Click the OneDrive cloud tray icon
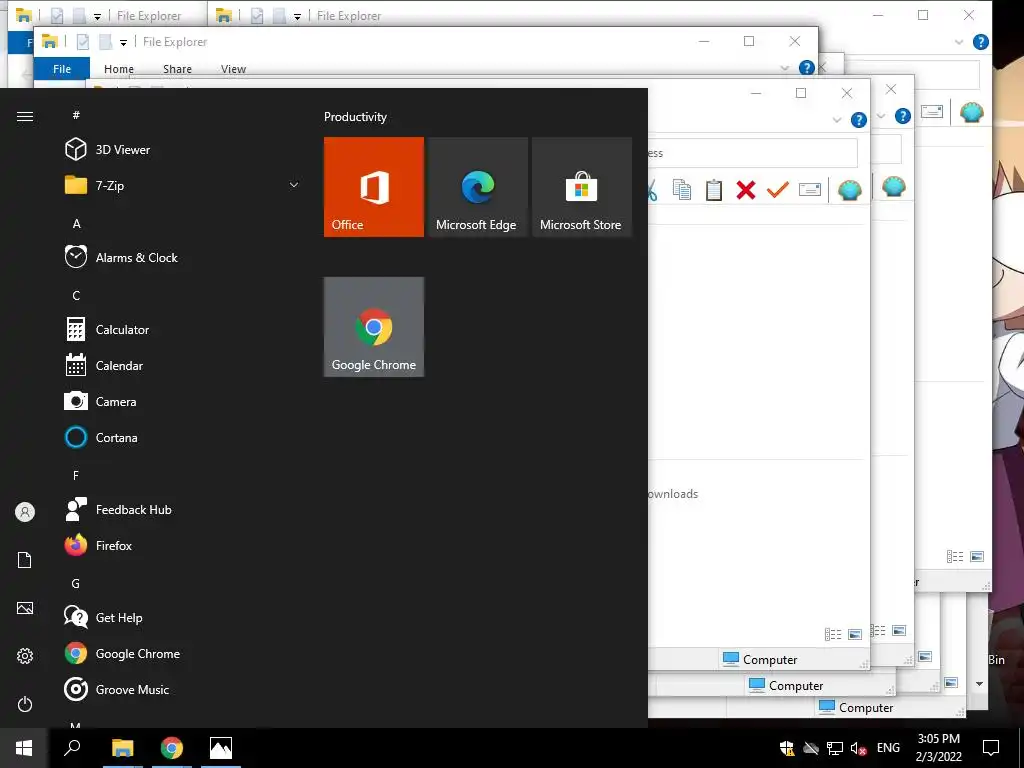The width and height of the screenshot is (1024, 768). coord(811,748)
